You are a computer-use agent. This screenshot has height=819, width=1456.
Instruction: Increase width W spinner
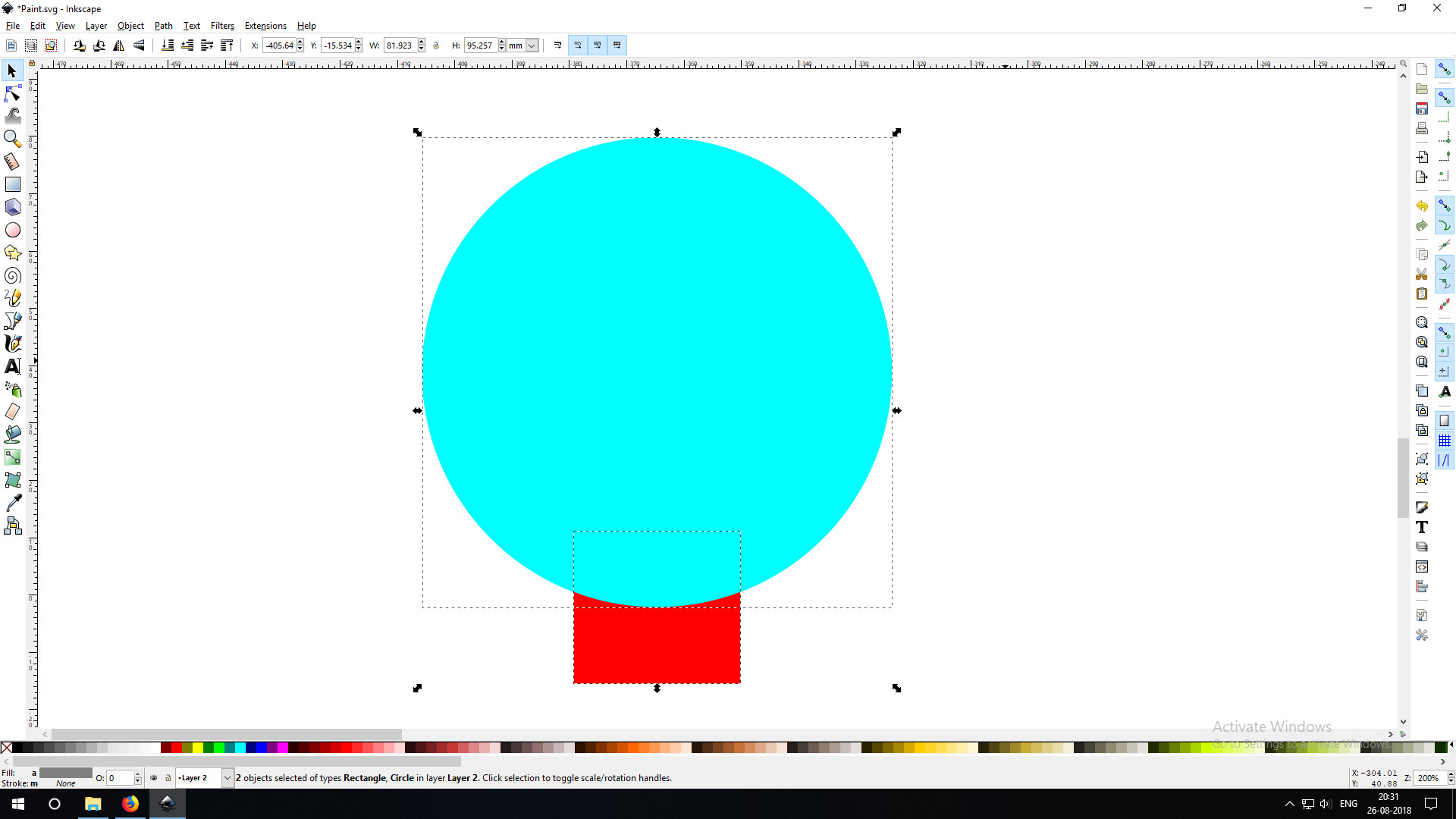422,42
